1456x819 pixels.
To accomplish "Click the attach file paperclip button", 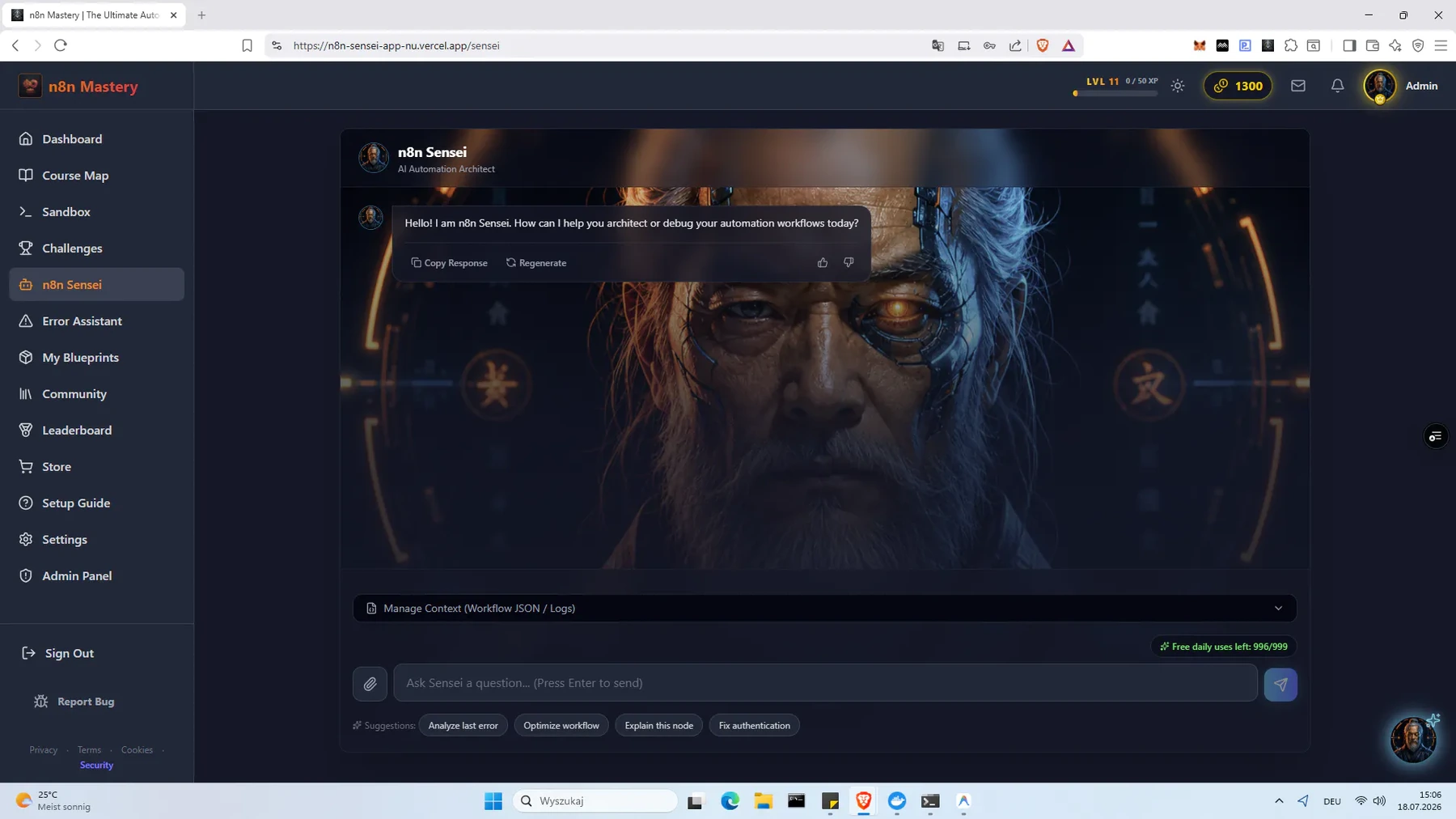I will tap(370, 684).
